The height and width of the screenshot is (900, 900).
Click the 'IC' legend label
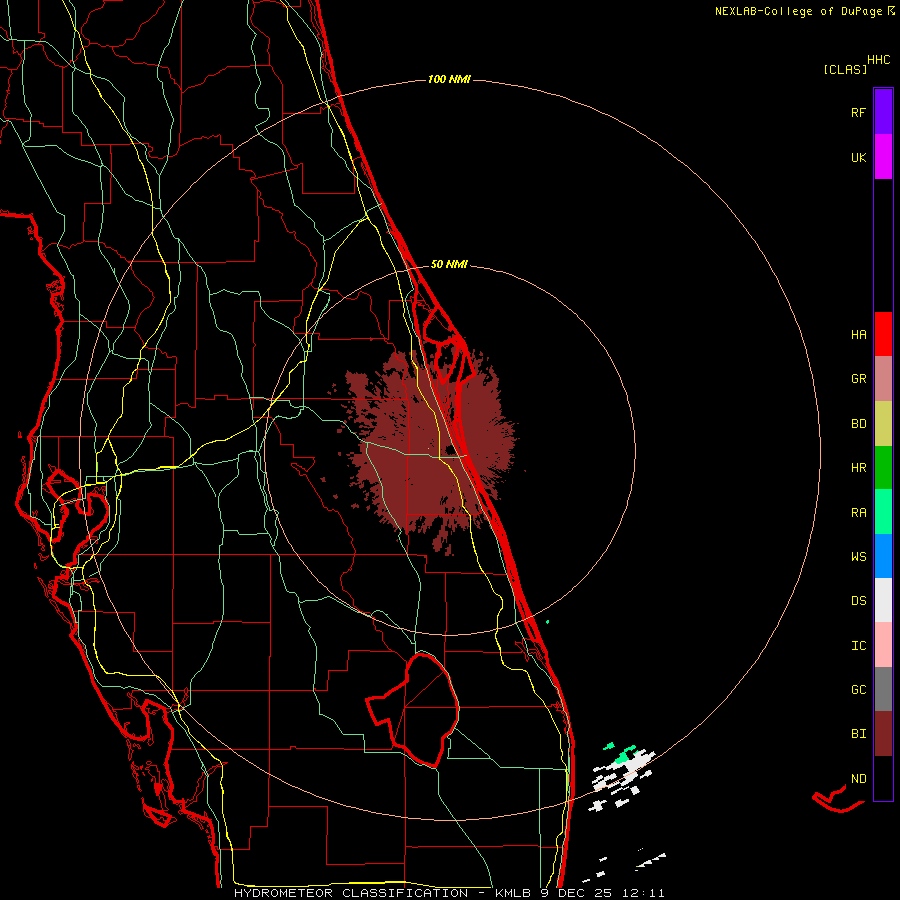pos(859,646)
